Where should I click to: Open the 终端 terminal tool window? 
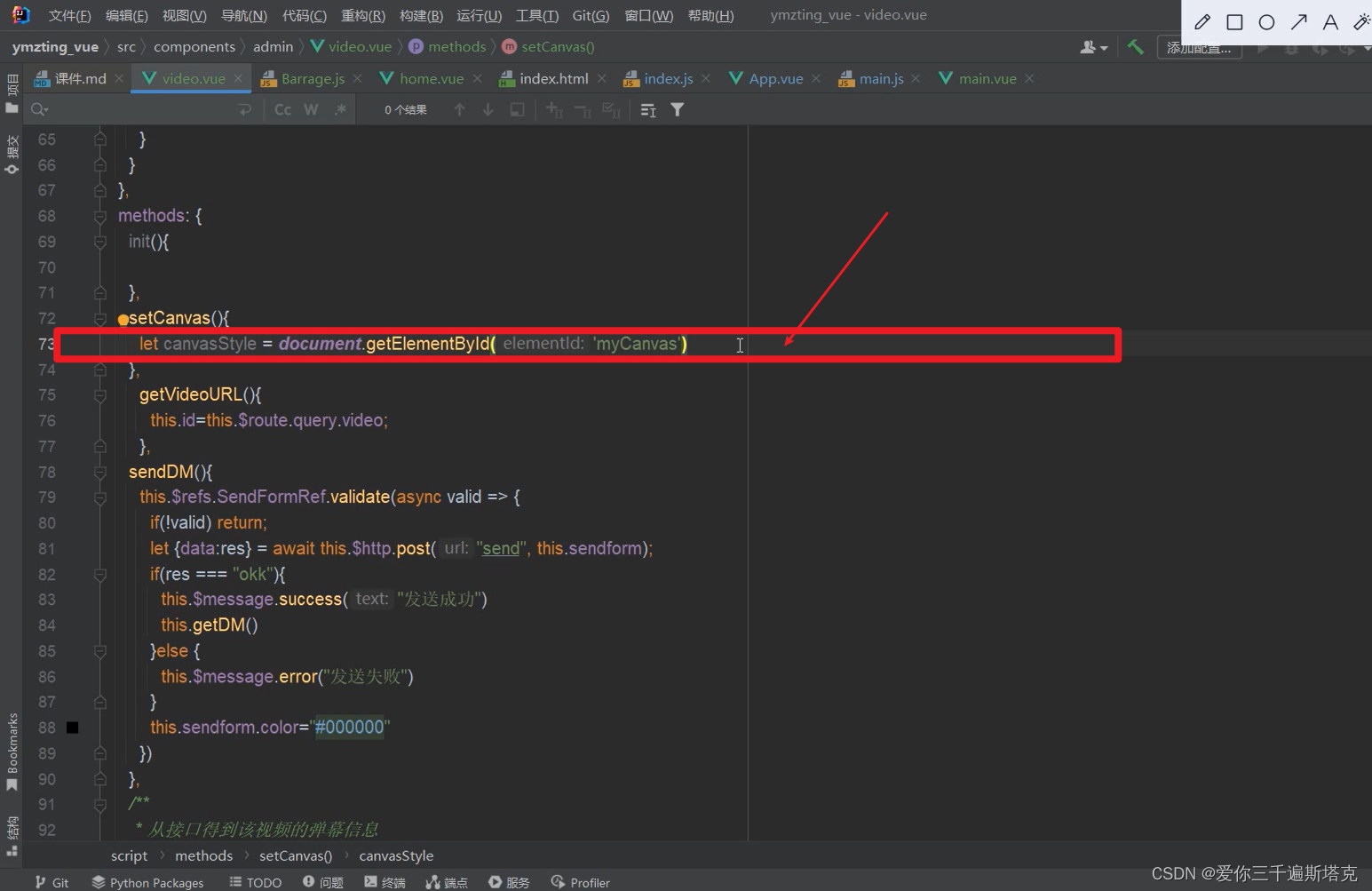point(385,882)
